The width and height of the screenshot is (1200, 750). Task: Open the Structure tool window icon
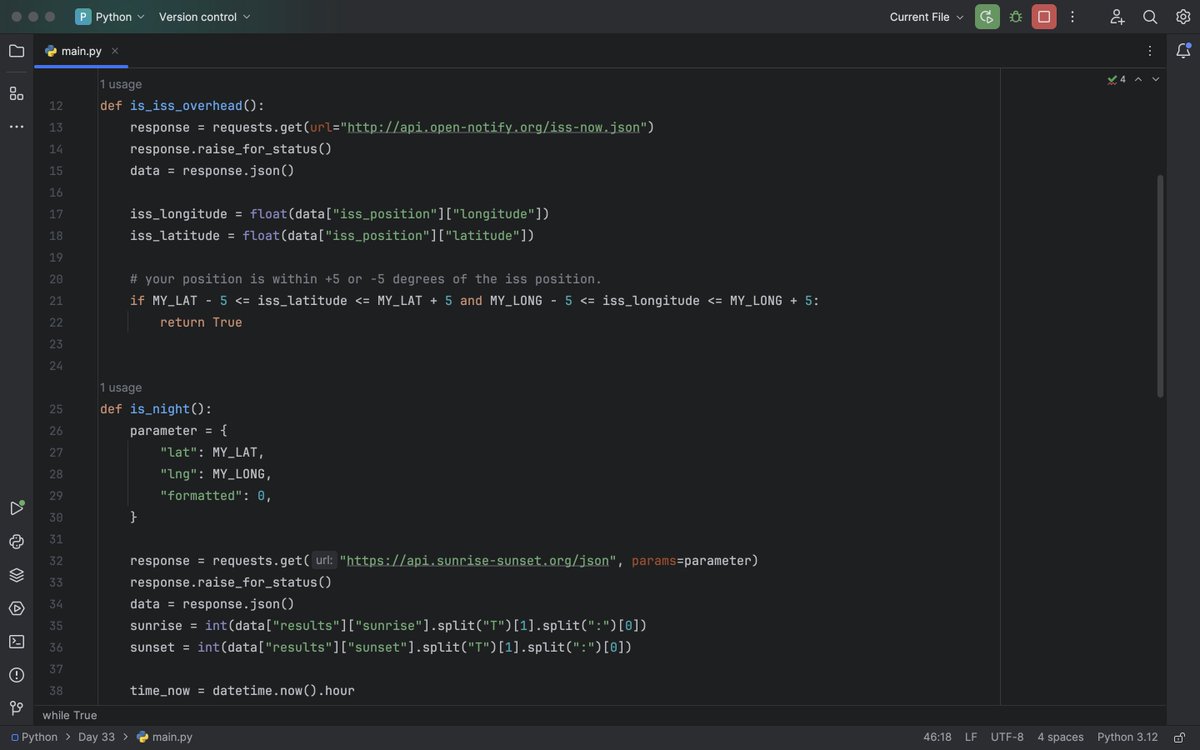(16, 93)
